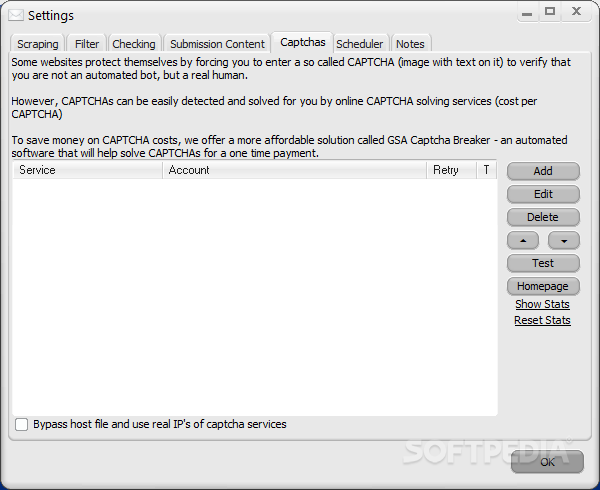Test the captcha service
This screenshot has height=490, width=600.
[543, 263]
